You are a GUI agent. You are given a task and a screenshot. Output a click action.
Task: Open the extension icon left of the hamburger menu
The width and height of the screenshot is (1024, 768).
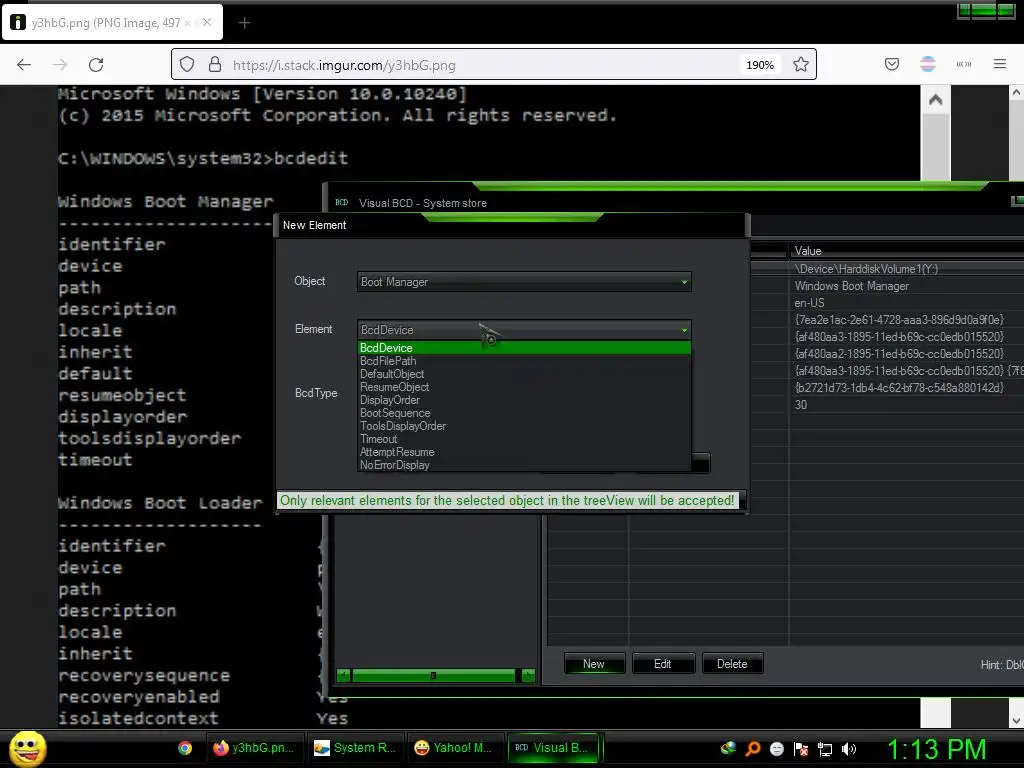[x=963, y=64]
